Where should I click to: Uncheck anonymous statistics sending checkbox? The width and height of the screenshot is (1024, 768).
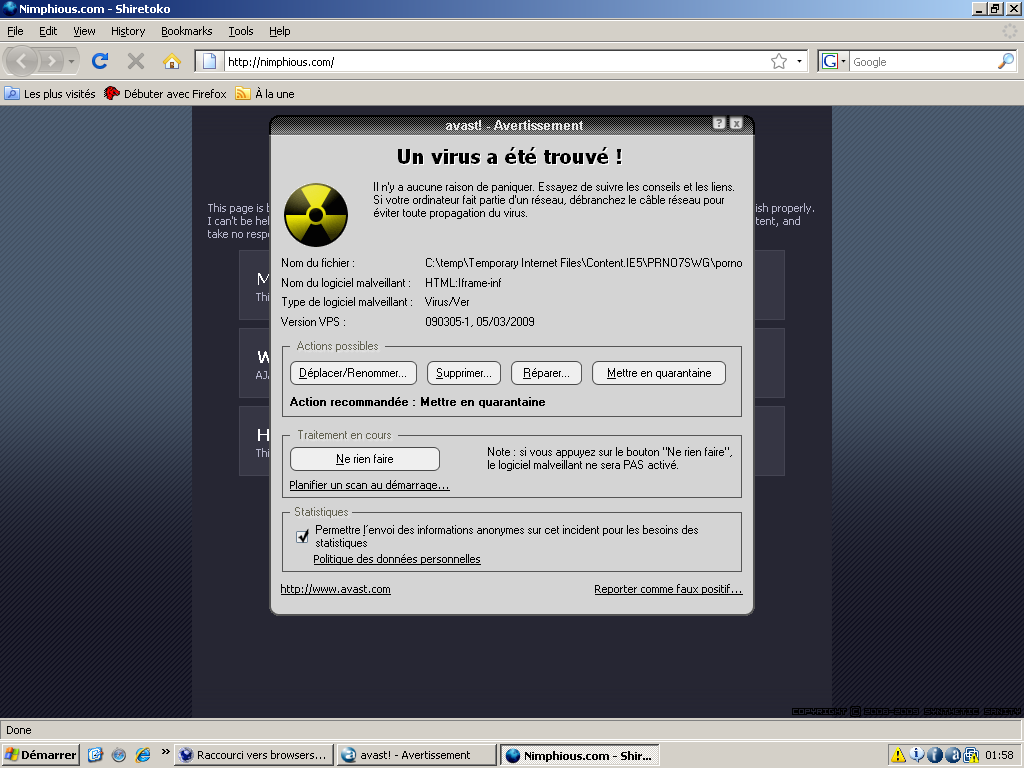pyautogui.click(x=302, y=536)
